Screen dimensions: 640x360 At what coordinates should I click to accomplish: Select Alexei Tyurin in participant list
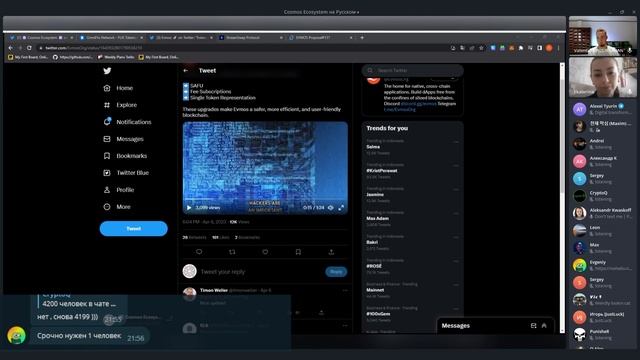(603, 109)
